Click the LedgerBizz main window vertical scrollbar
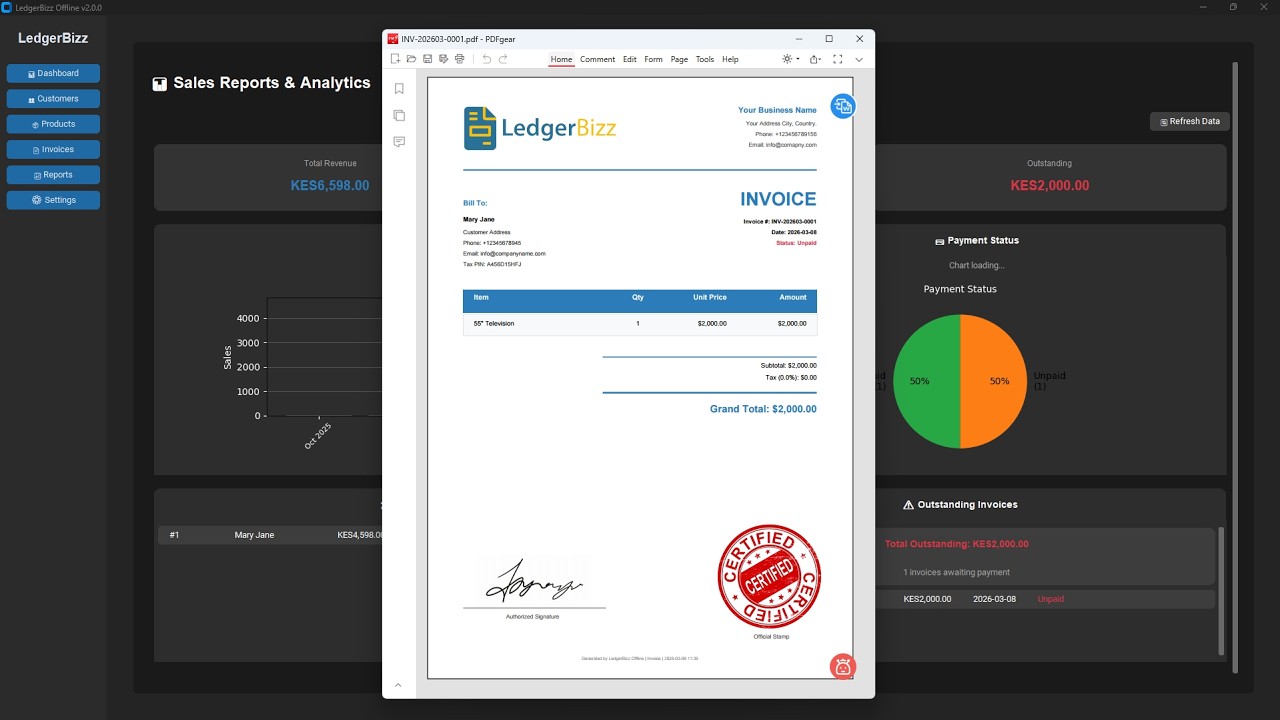This screenshot has width=1280, height=720. coord(1235,365)
